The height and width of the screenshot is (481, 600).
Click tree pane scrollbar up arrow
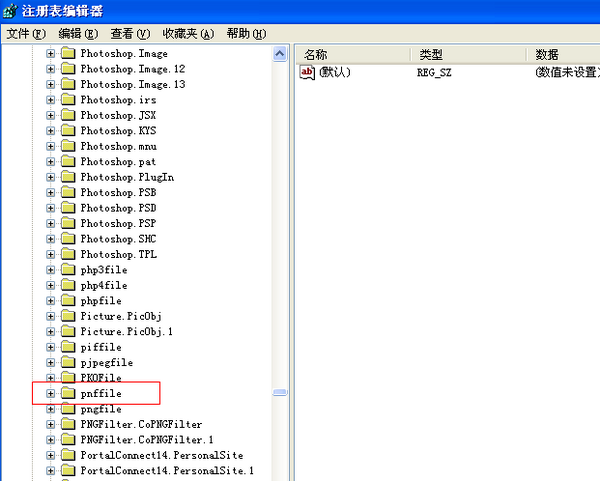pos(281,53)
